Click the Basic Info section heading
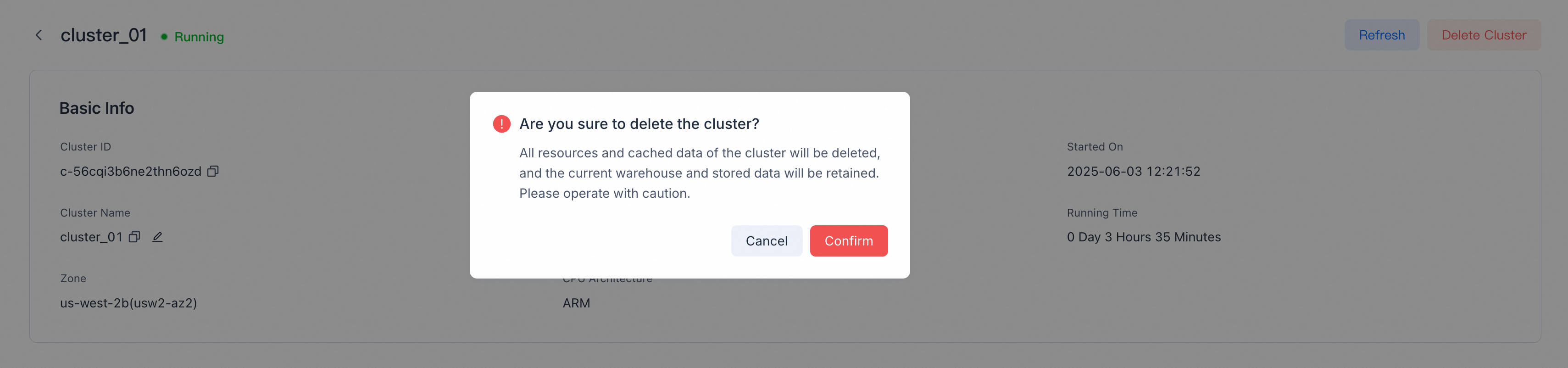The image size is (1568, 368). [97, 108]
